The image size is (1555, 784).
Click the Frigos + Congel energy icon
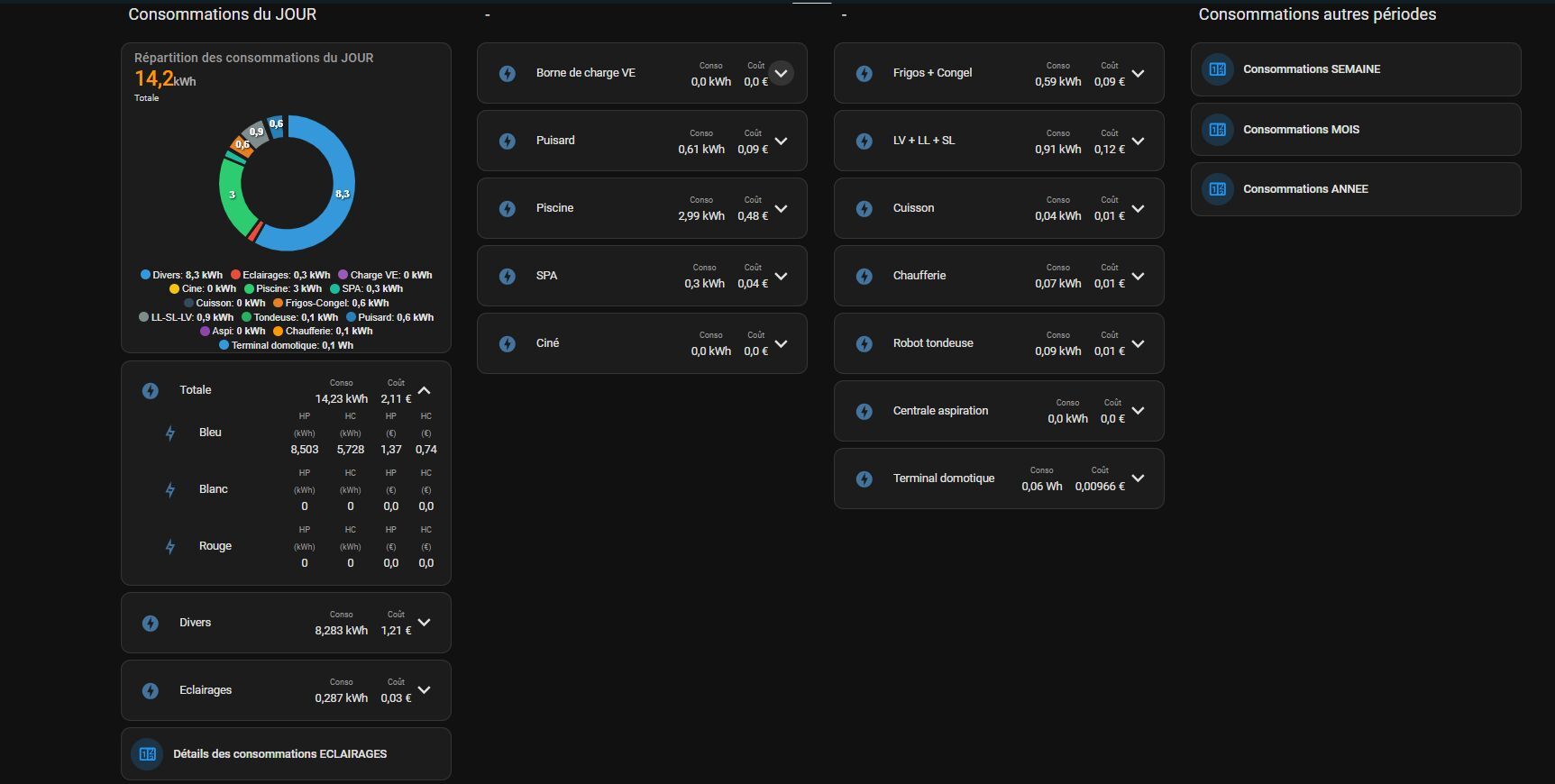(864, 73)
